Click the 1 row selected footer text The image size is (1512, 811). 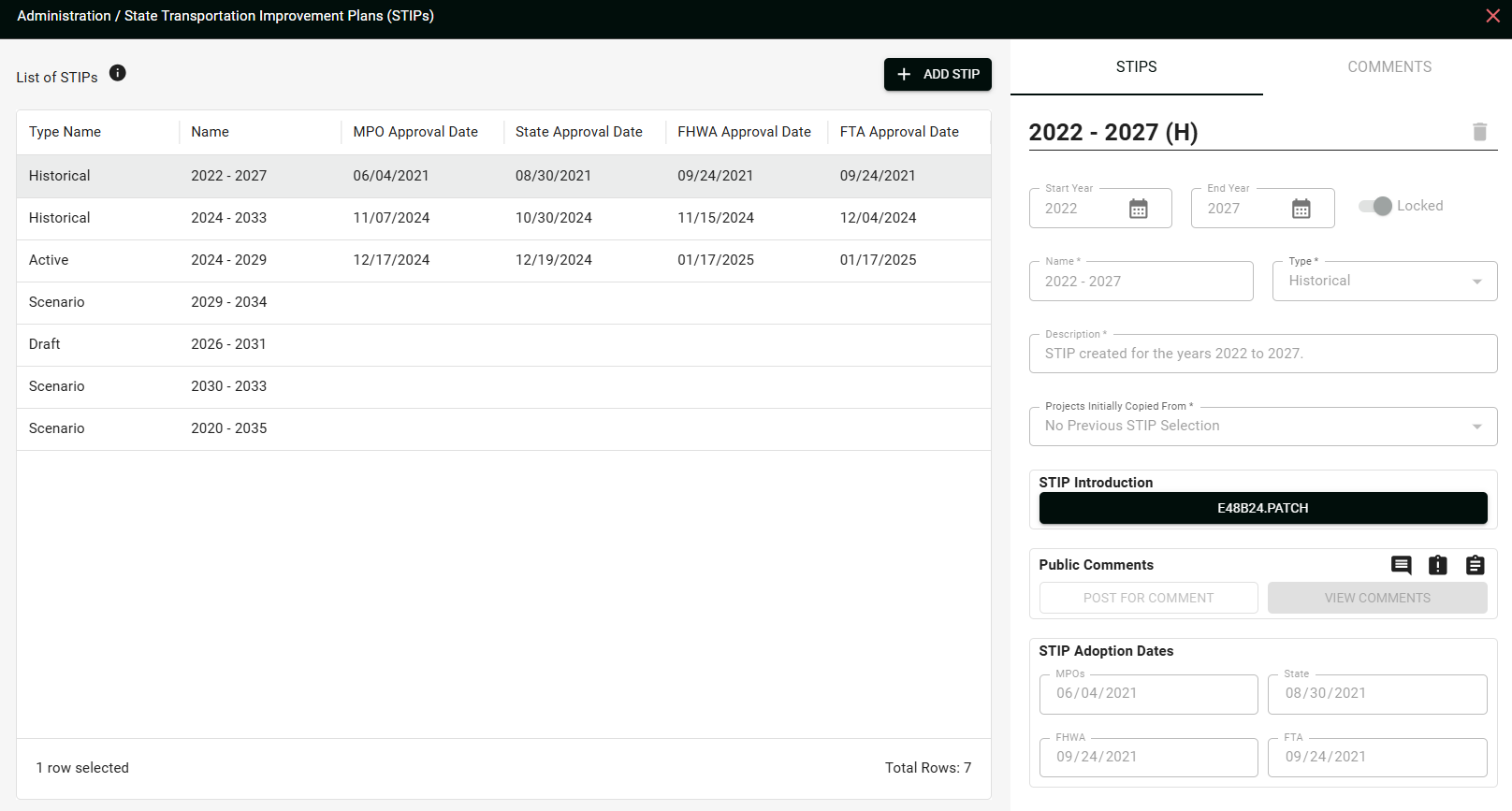pyautogui.click(x=82, y=768)
